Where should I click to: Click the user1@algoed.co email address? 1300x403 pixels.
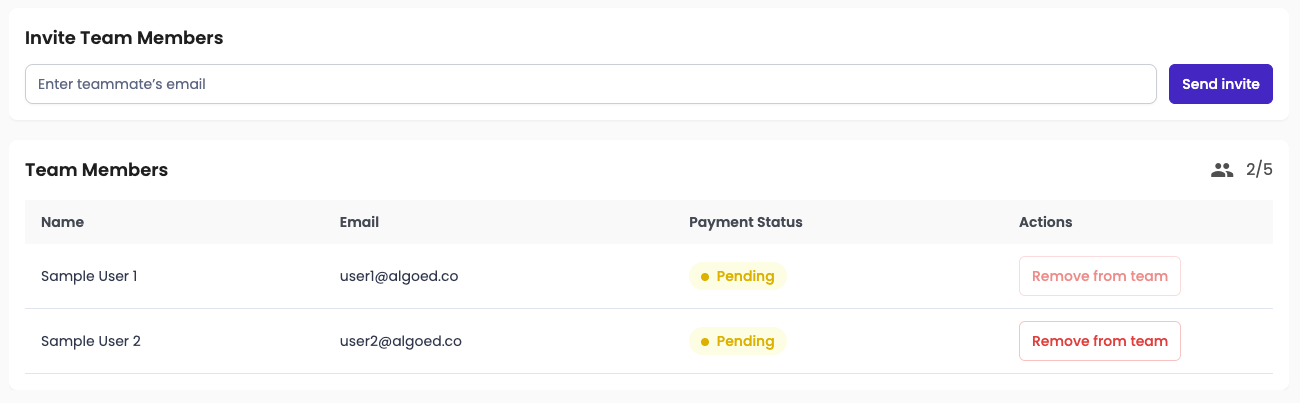coord(399,276)
